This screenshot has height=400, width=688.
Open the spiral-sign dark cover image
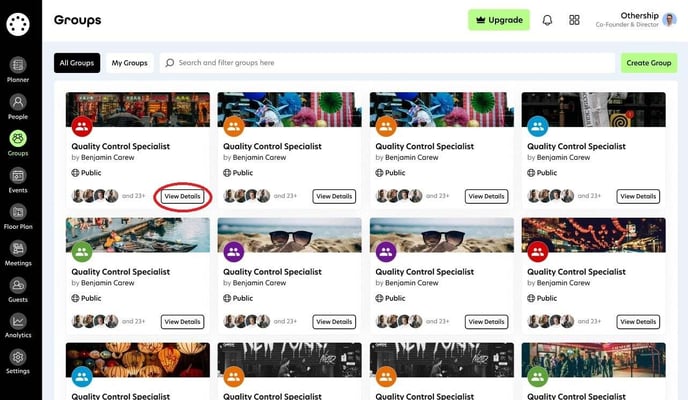(x=594, y=109)
